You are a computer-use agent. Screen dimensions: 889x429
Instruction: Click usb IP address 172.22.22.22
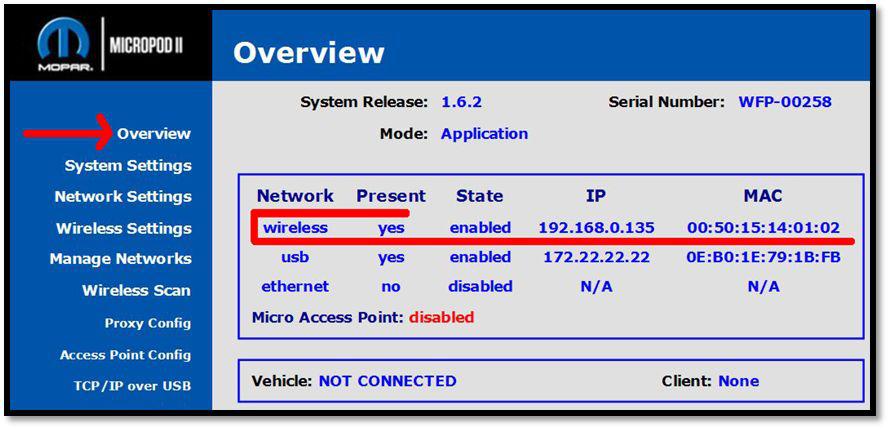click(596, 258)
